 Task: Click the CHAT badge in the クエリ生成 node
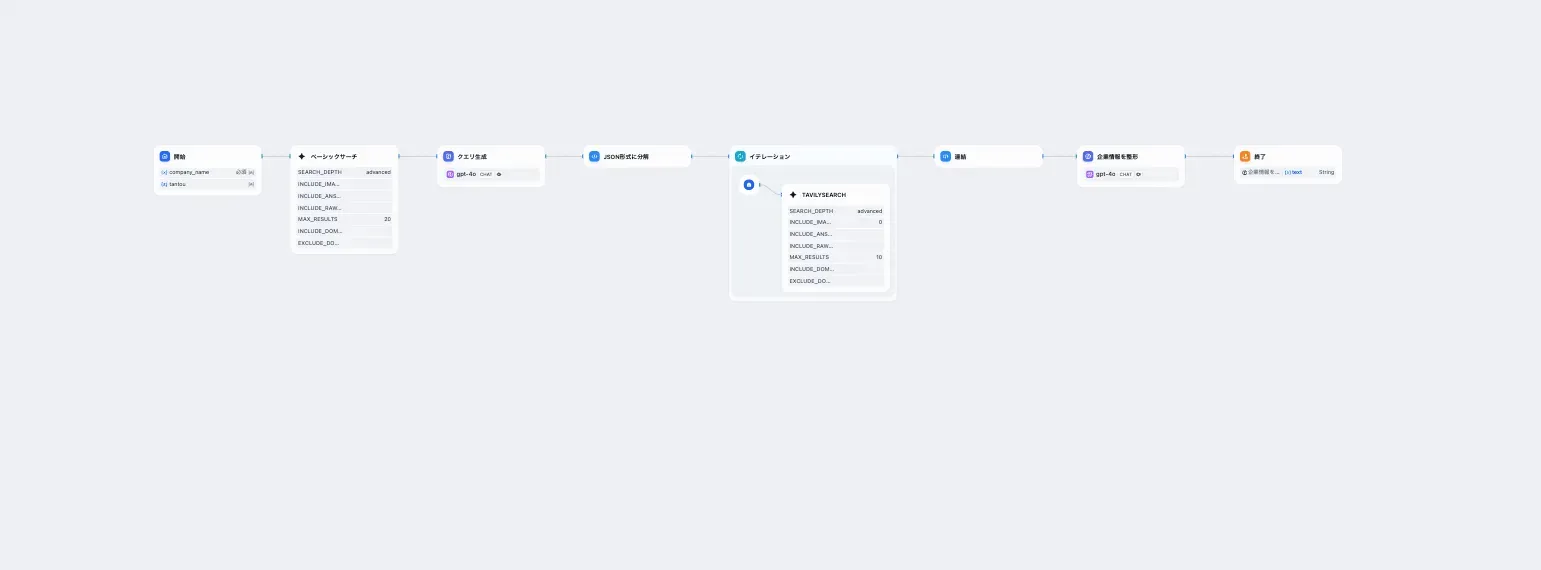486,174
